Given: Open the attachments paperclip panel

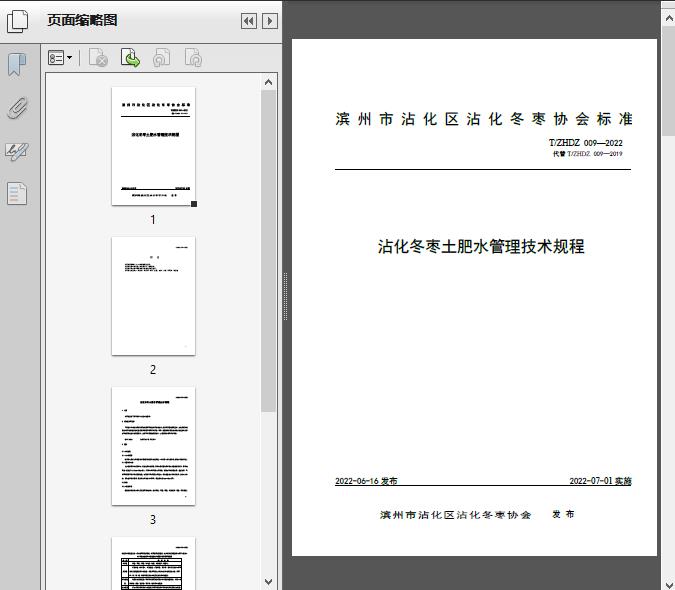Looking at the screenshot, I should (x=17, y=108).
